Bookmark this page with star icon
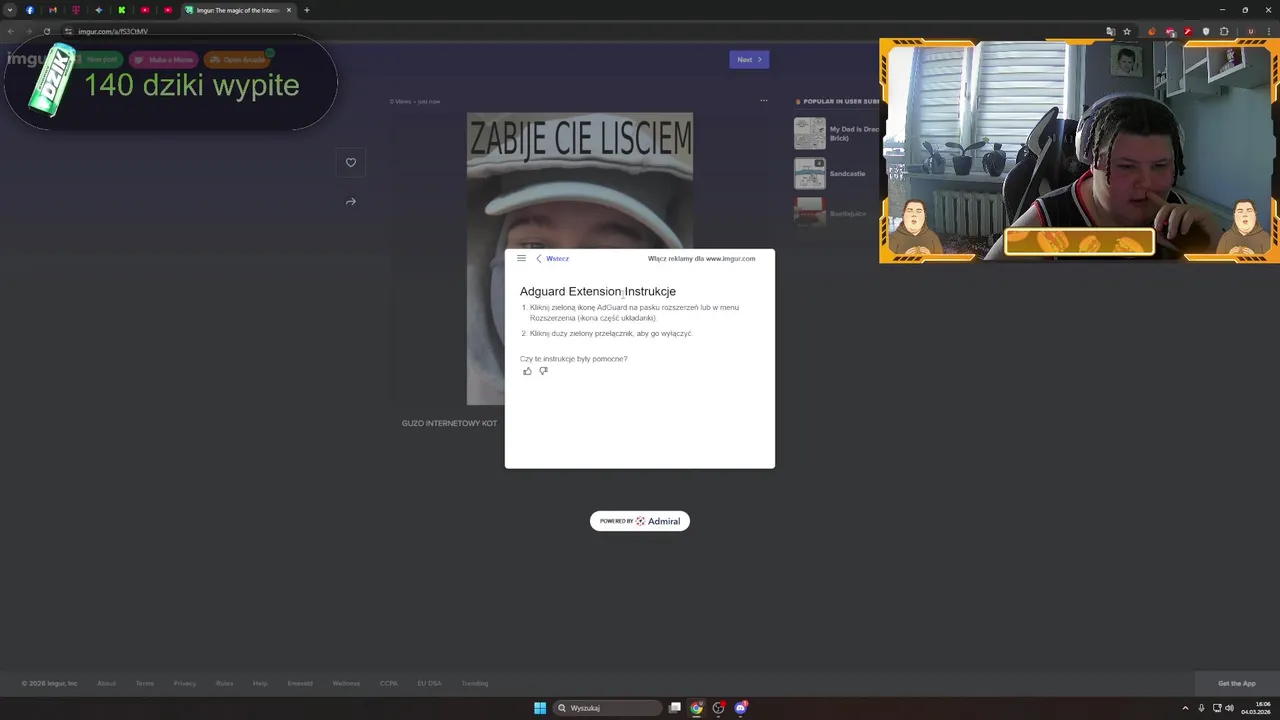 1127,31
